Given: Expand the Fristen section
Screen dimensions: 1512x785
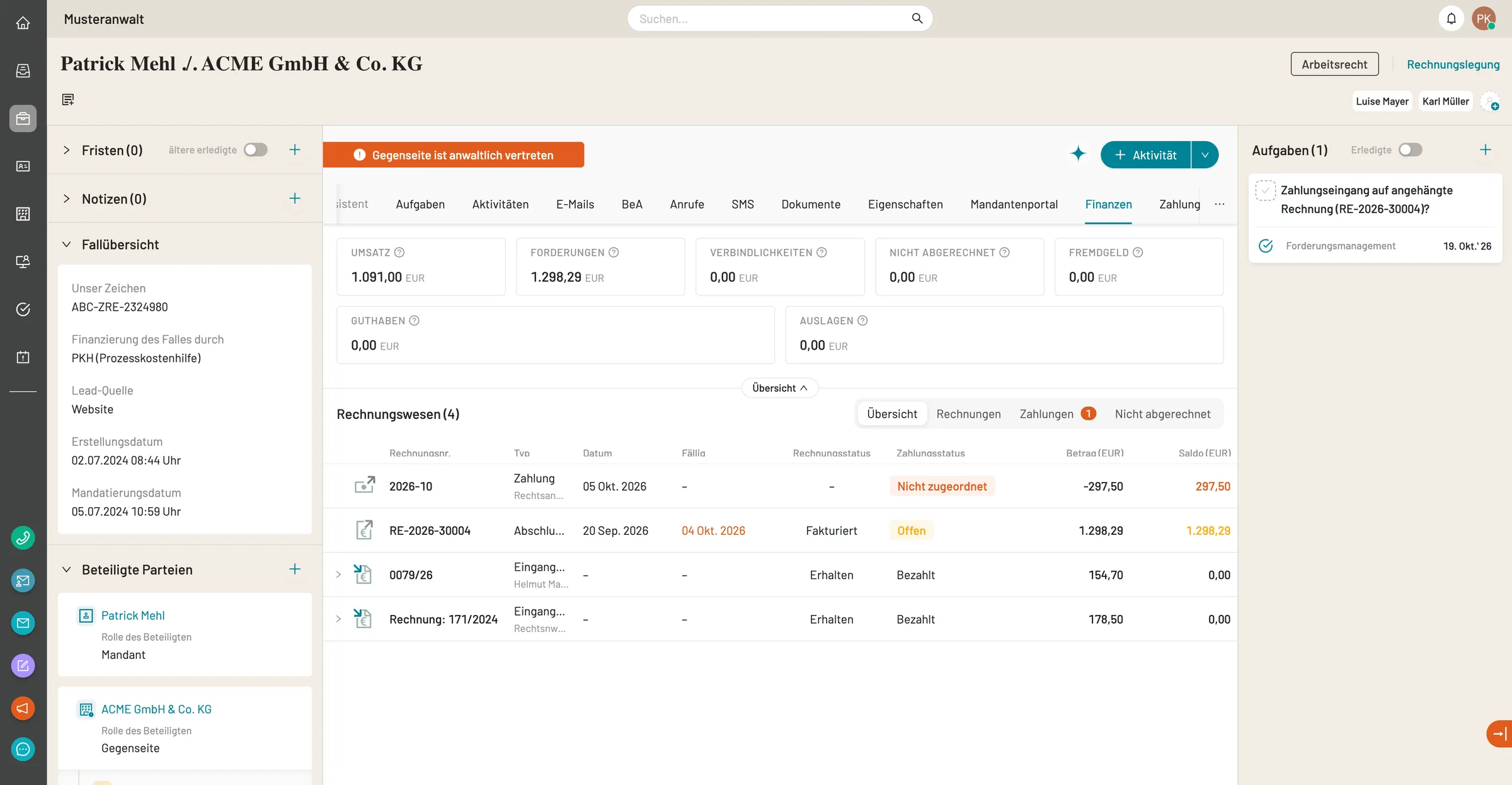Looking at the screenshot, I should coord(66,150).
